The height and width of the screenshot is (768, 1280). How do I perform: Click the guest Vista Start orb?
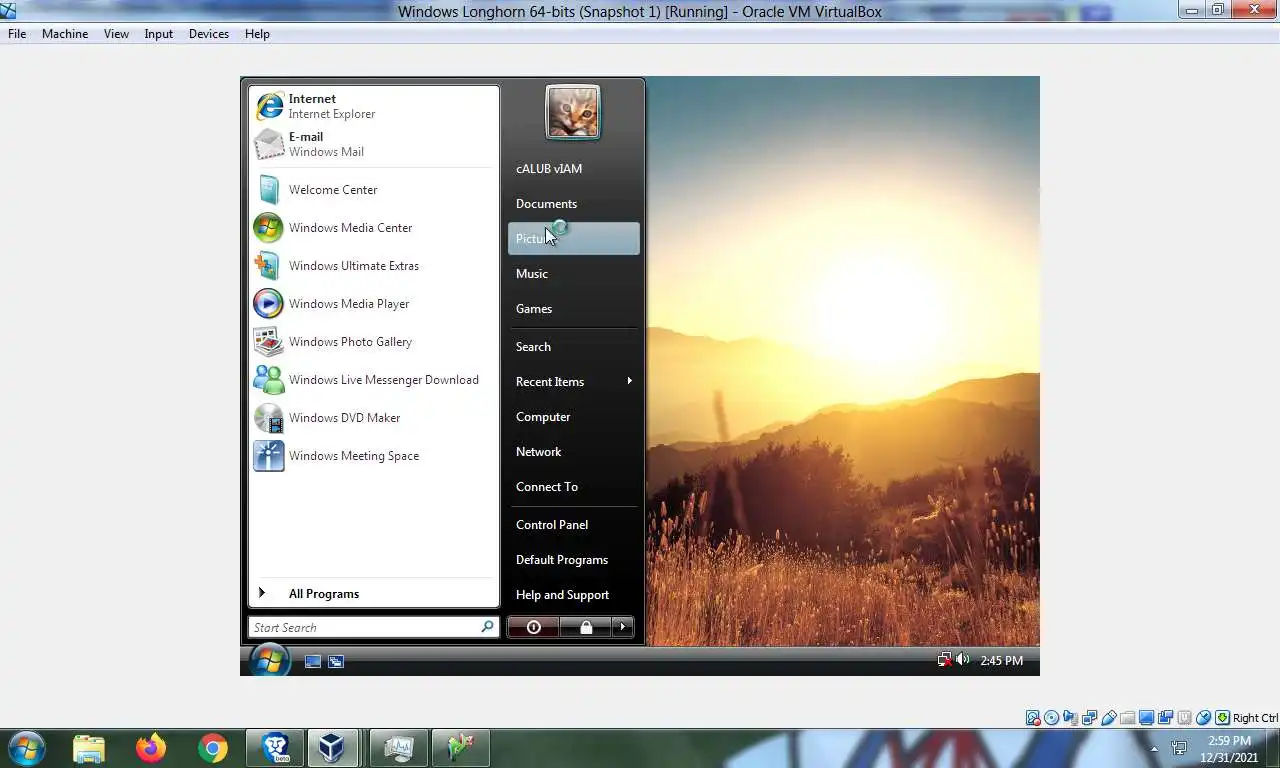point(269,660)
